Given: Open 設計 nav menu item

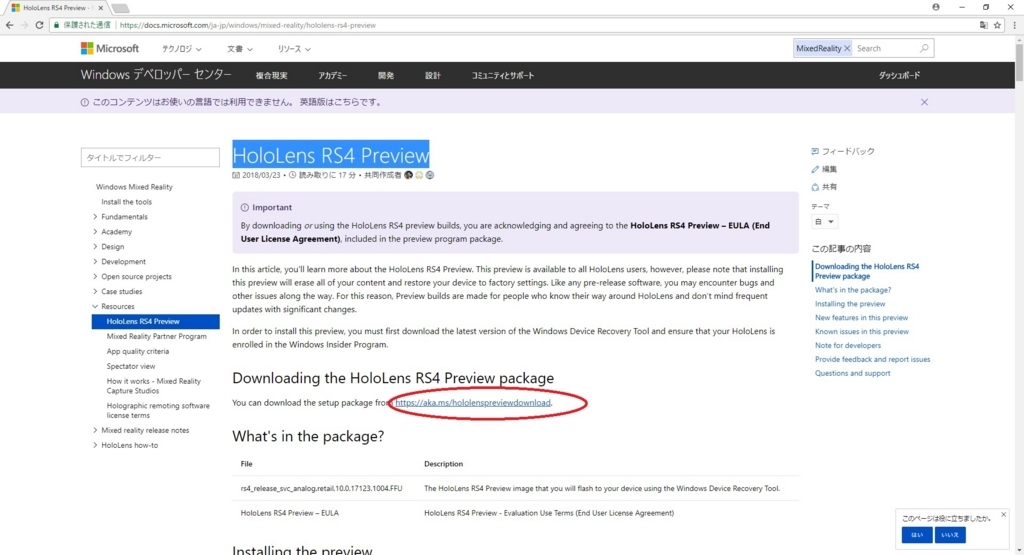Looking at the screenshot, I should coord(433,76).
